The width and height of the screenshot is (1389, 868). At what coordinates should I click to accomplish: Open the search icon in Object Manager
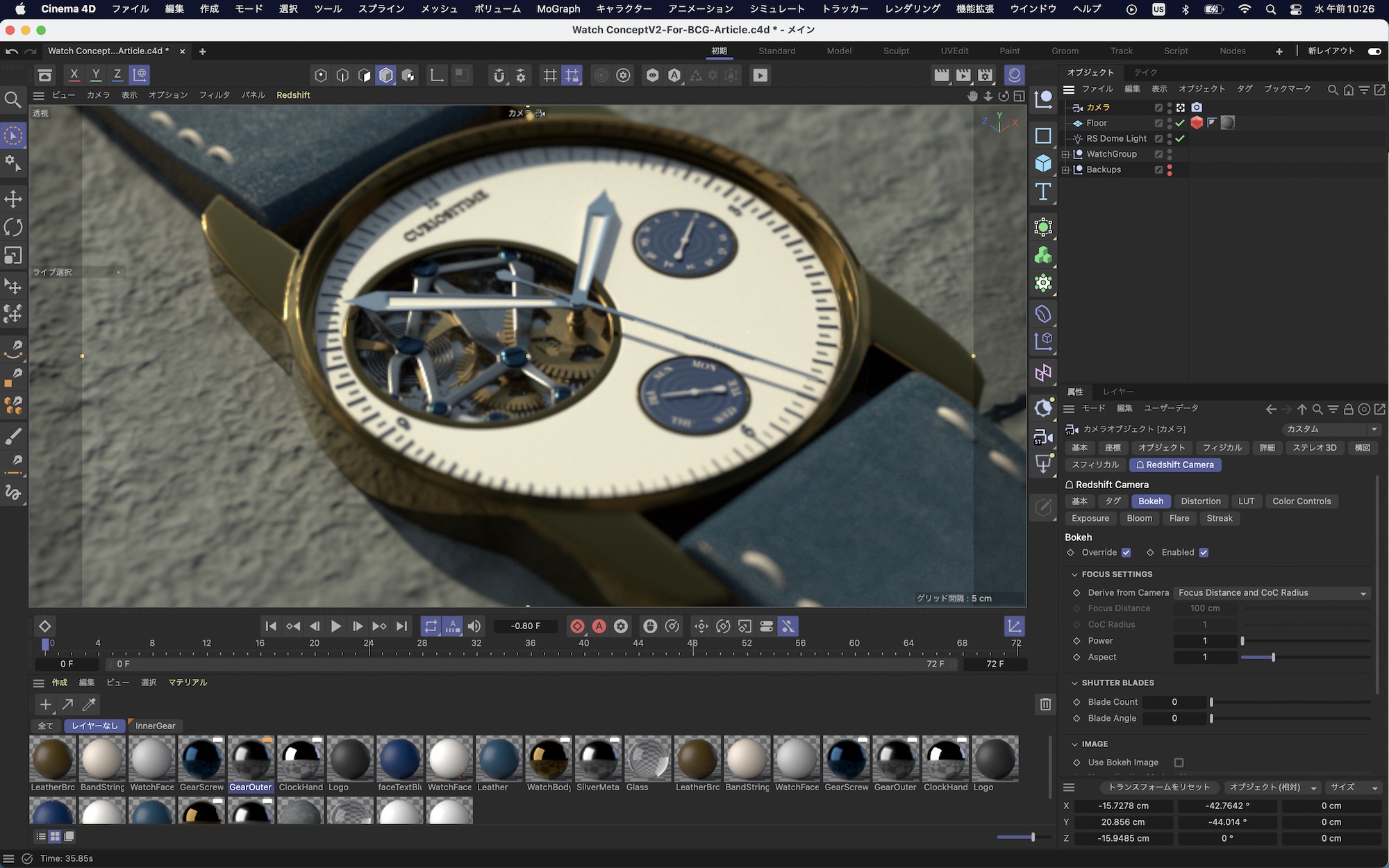coord(1332,90)
